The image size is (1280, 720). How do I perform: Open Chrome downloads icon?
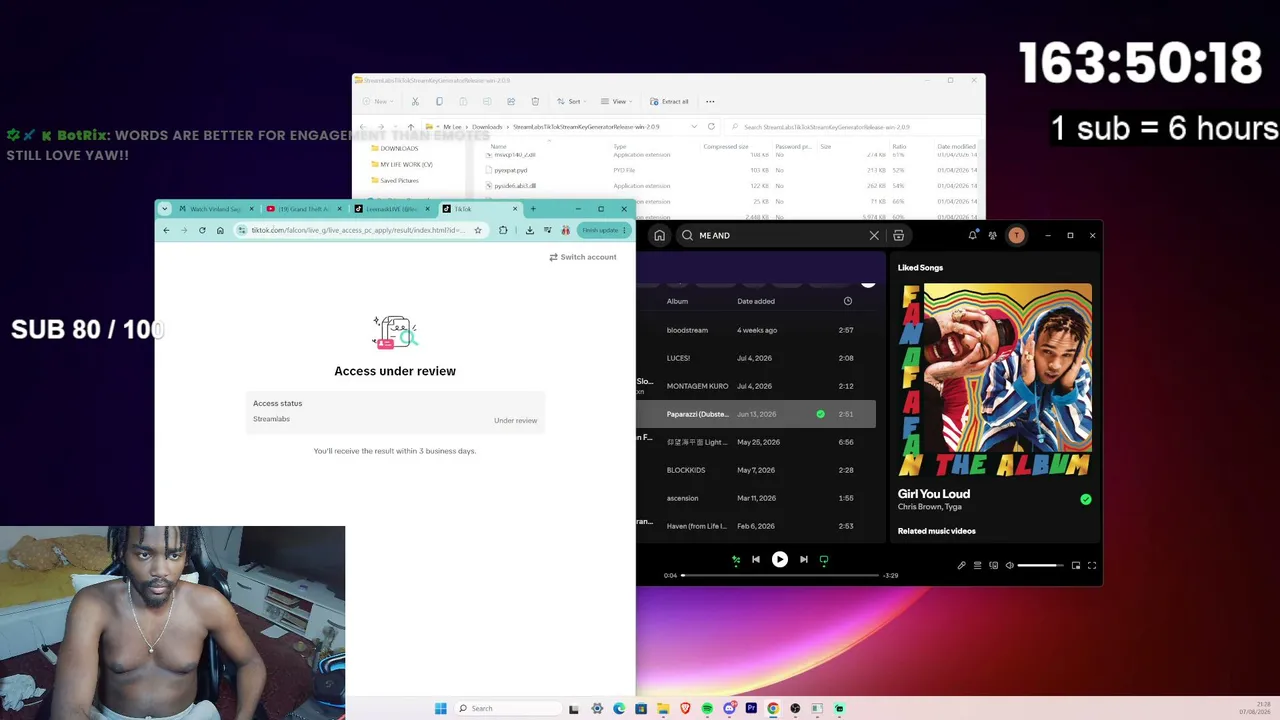[x=530, y=230]
